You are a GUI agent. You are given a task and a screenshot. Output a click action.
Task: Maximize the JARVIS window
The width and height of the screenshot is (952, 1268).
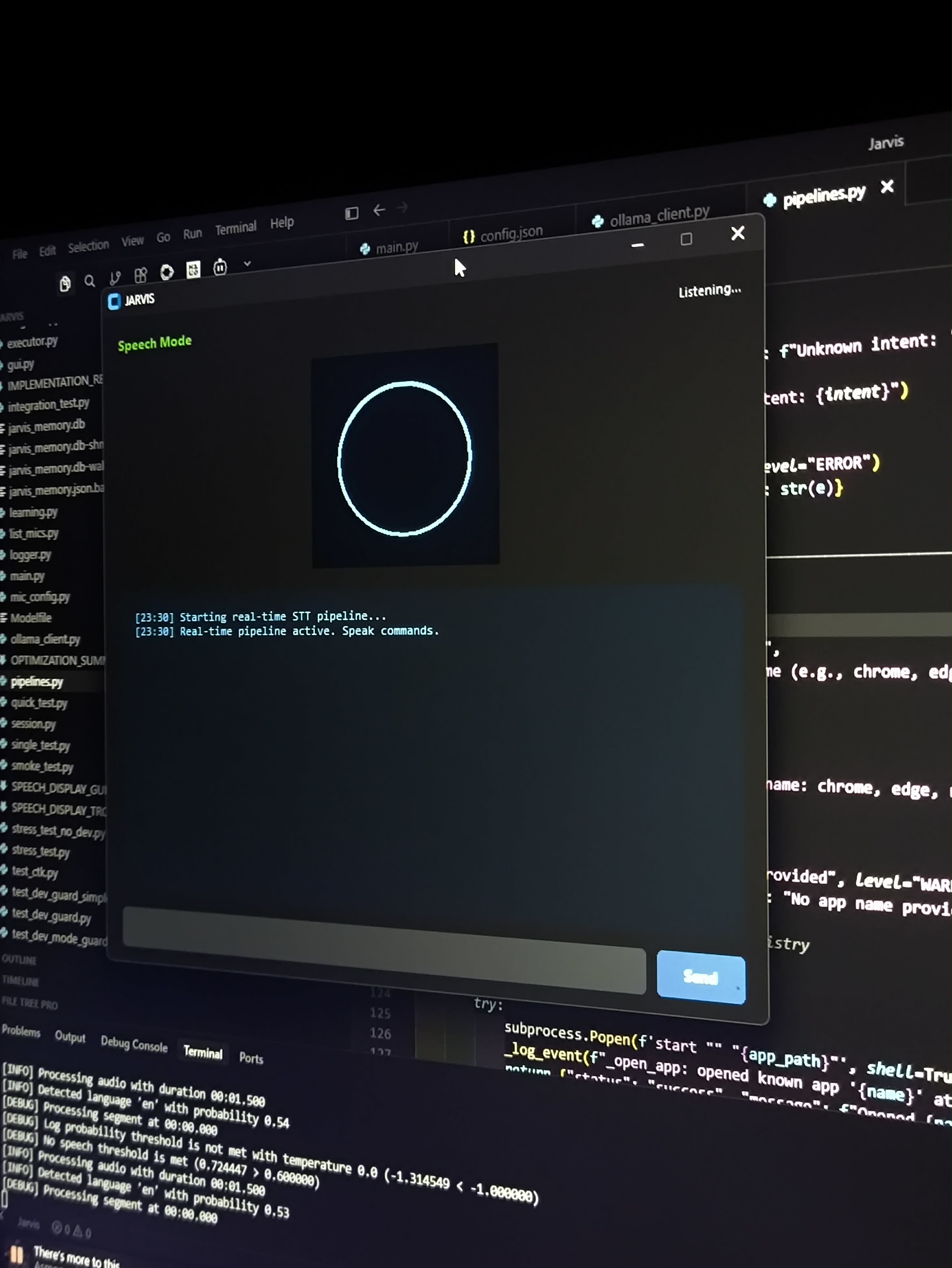tap(686, 239)
